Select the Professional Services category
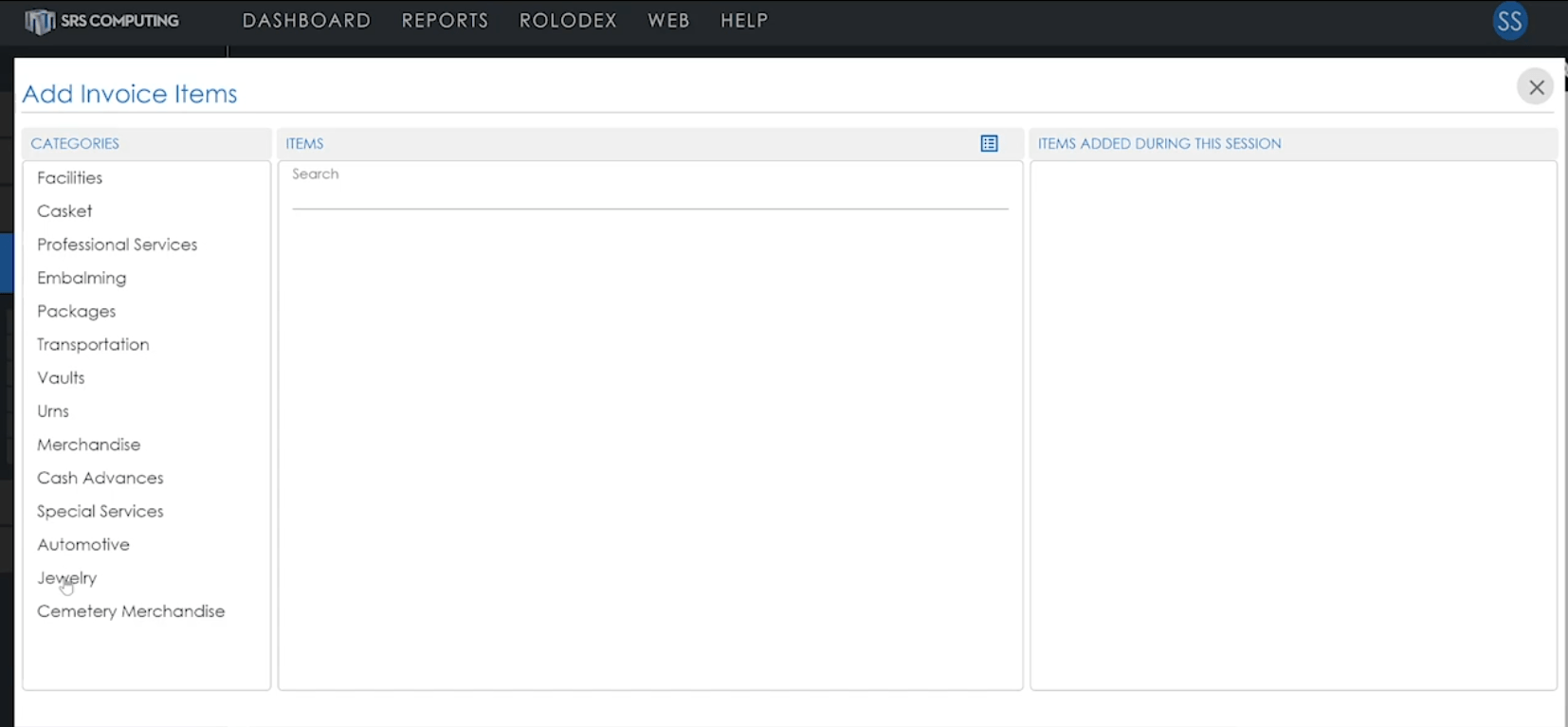This screenshot has width=1568, height=727. click(117, 245)
